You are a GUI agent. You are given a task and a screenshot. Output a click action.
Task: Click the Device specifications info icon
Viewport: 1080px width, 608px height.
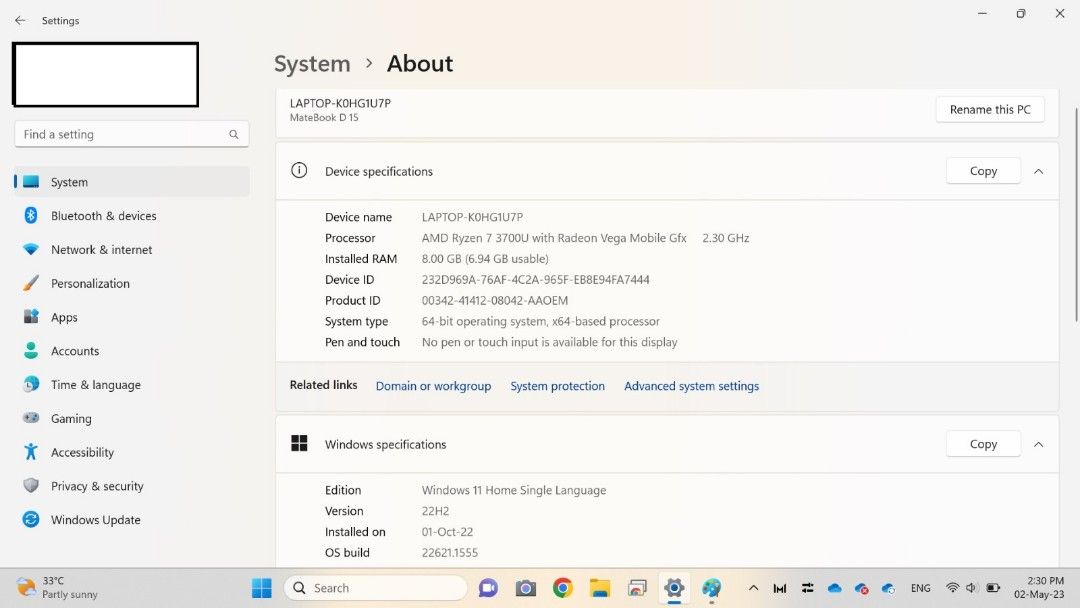(x=299, y=170)
